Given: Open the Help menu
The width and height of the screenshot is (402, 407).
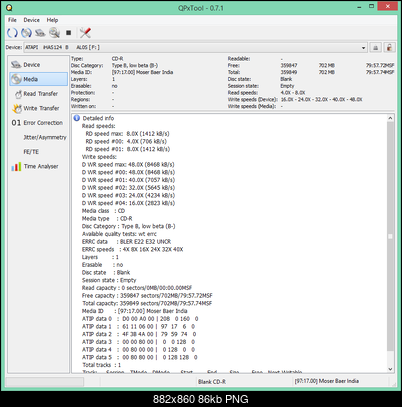Looking at the screenshot, I should pyautogui.click(x=52, y=20).
